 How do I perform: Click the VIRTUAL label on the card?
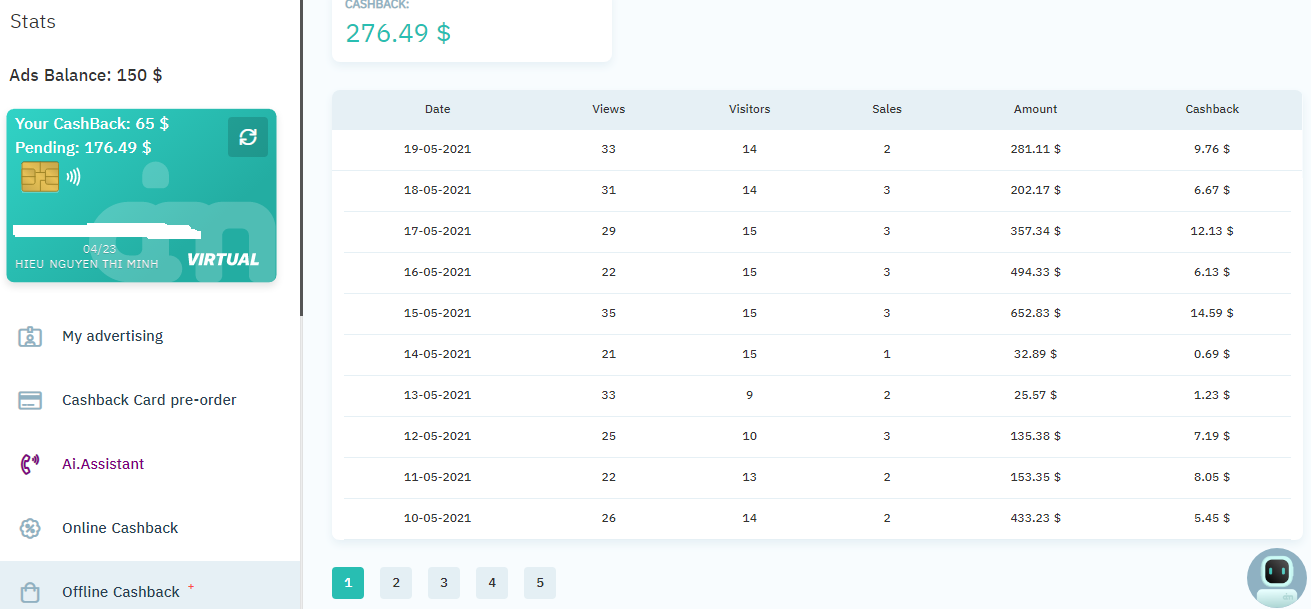[223, 260]
